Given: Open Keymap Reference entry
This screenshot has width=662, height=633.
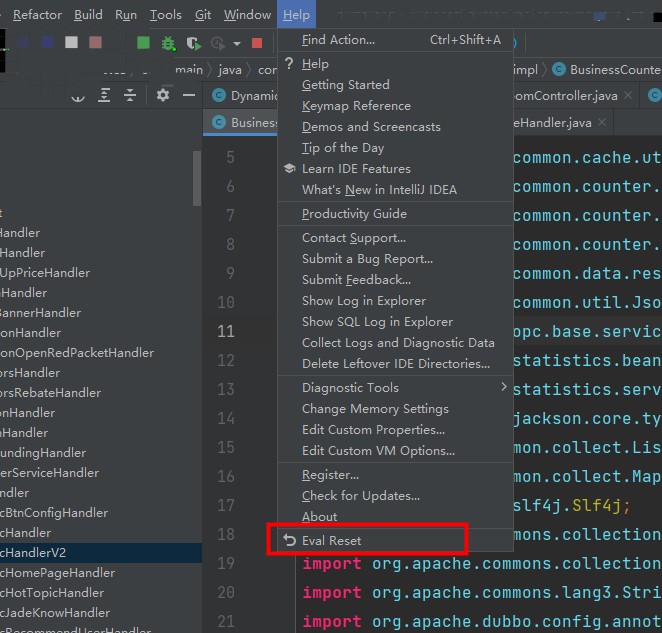Looking at the screenshot, I should tap(395, 106).
